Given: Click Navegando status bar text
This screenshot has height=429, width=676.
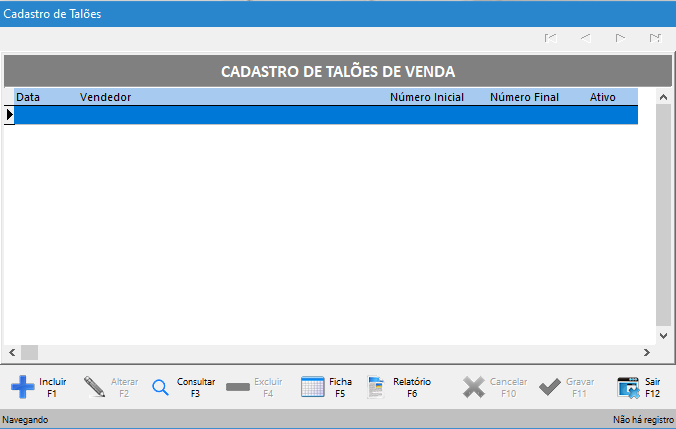Looking at the screenshot, I should point(25,420).
